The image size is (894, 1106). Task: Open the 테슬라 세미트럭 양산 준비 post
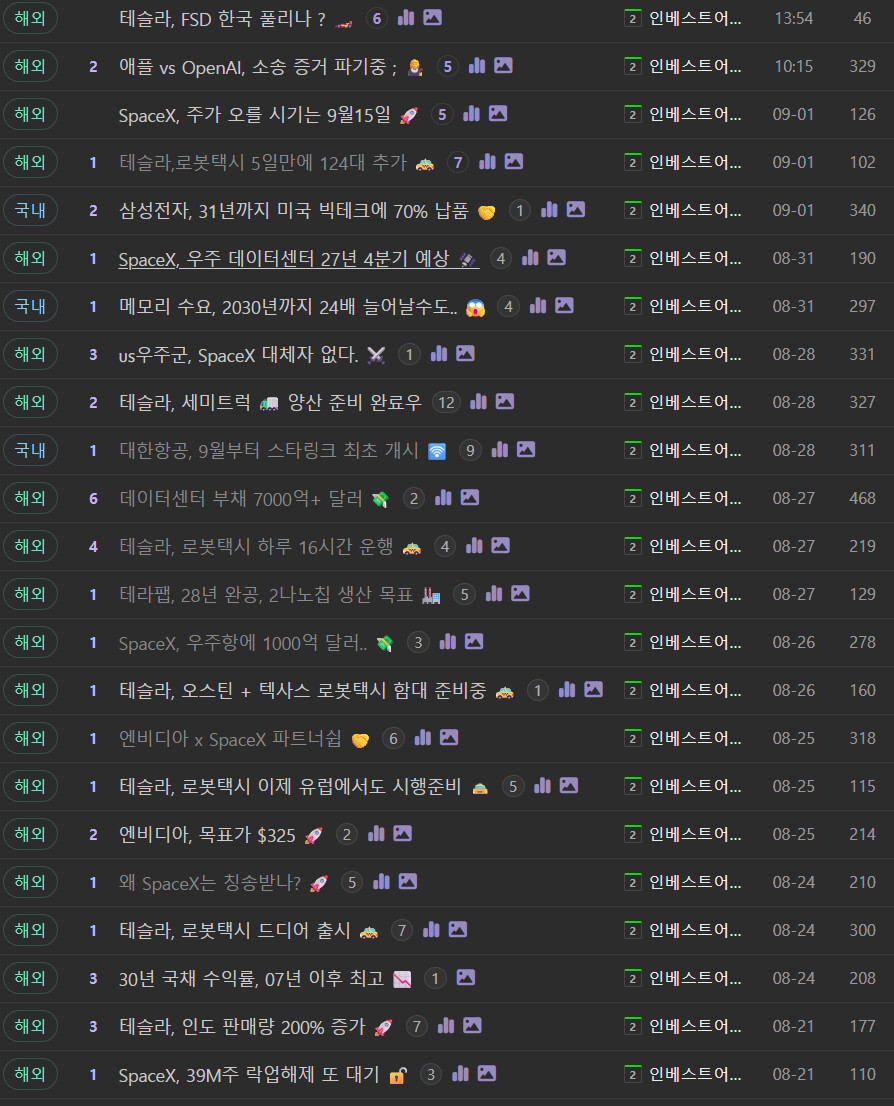[270, 402]
